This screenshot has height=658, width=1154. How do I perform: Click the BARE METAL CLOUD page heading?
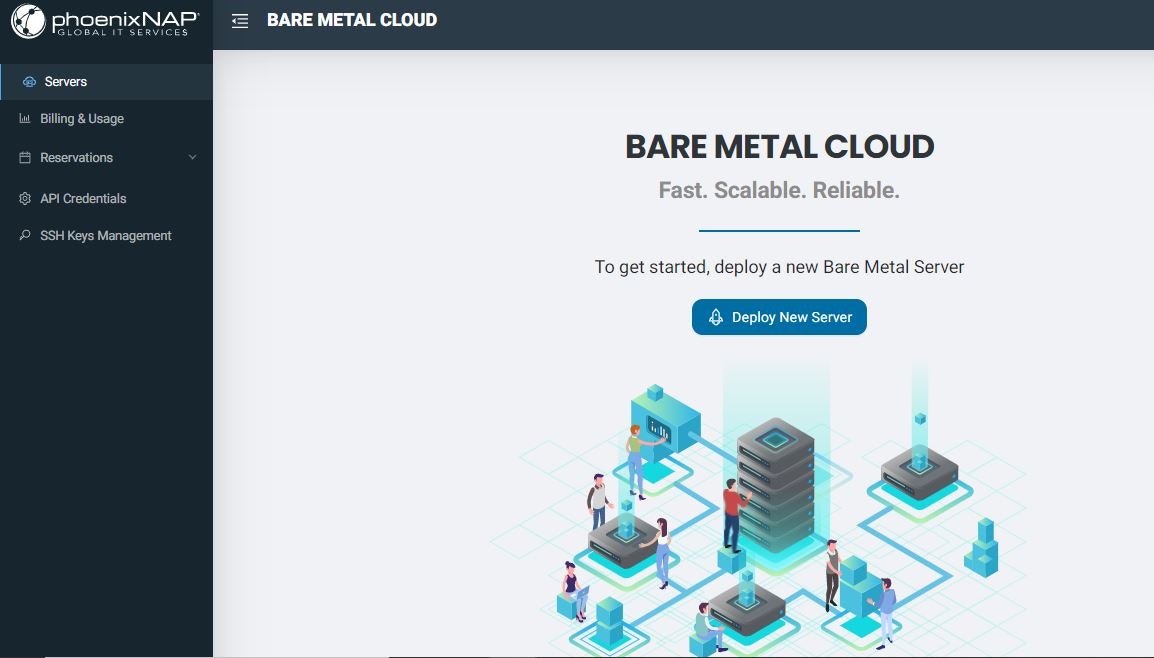[x=779, y=146]
